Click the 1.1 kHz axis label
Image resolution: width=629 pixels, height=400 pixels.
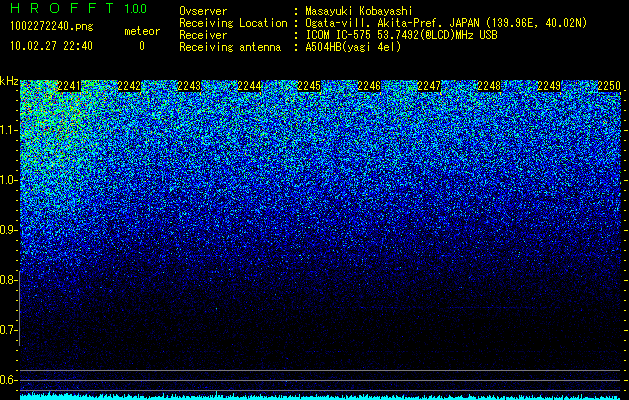click(x=8, y=130)
